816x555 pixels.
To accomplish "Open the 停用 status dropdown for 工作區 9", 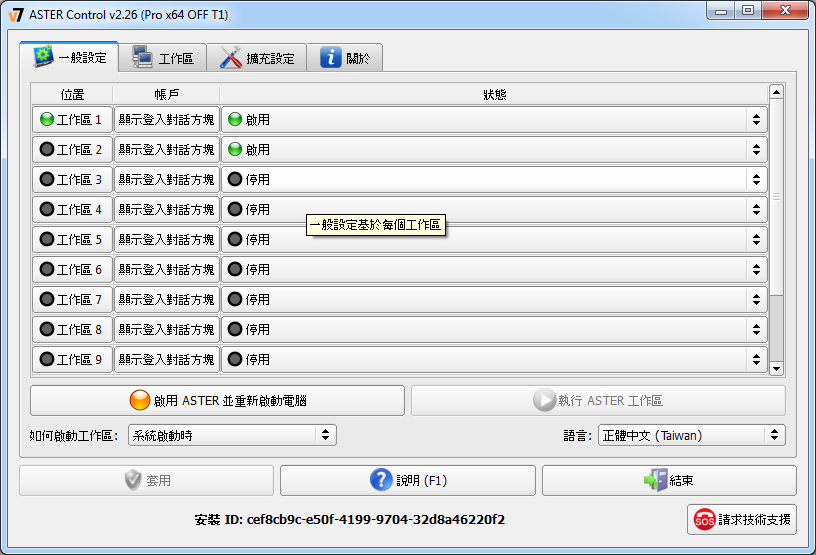I will point(494,360).
